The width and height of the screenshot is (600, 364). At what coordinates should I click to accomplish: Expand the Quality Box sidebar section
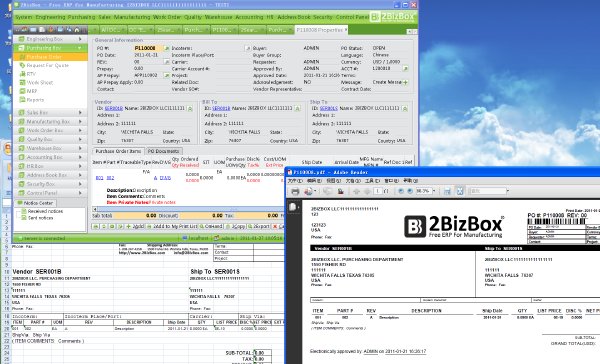click(51, 139)
